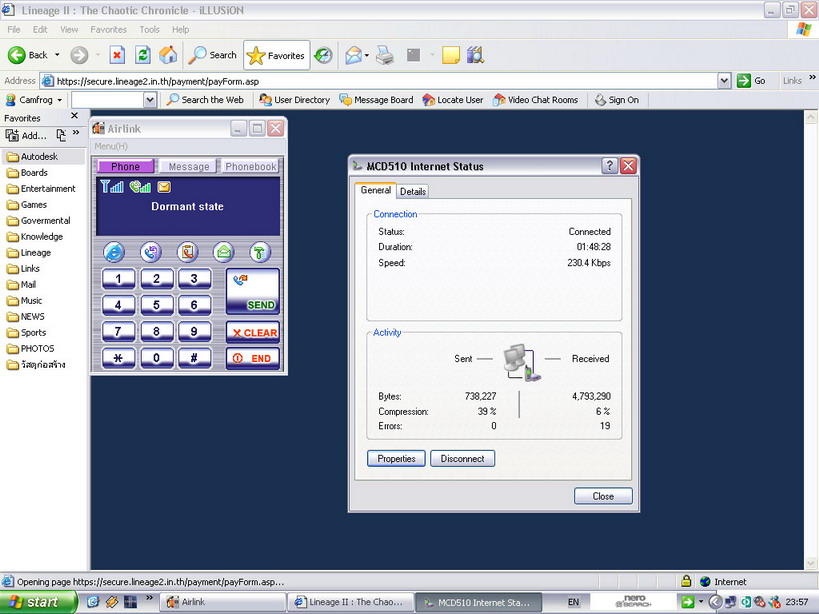The width and height of the screenshot is (819, 614).
Task: Open History icon in toolbar
Action: pyautogui.click(x=323, y=55)
